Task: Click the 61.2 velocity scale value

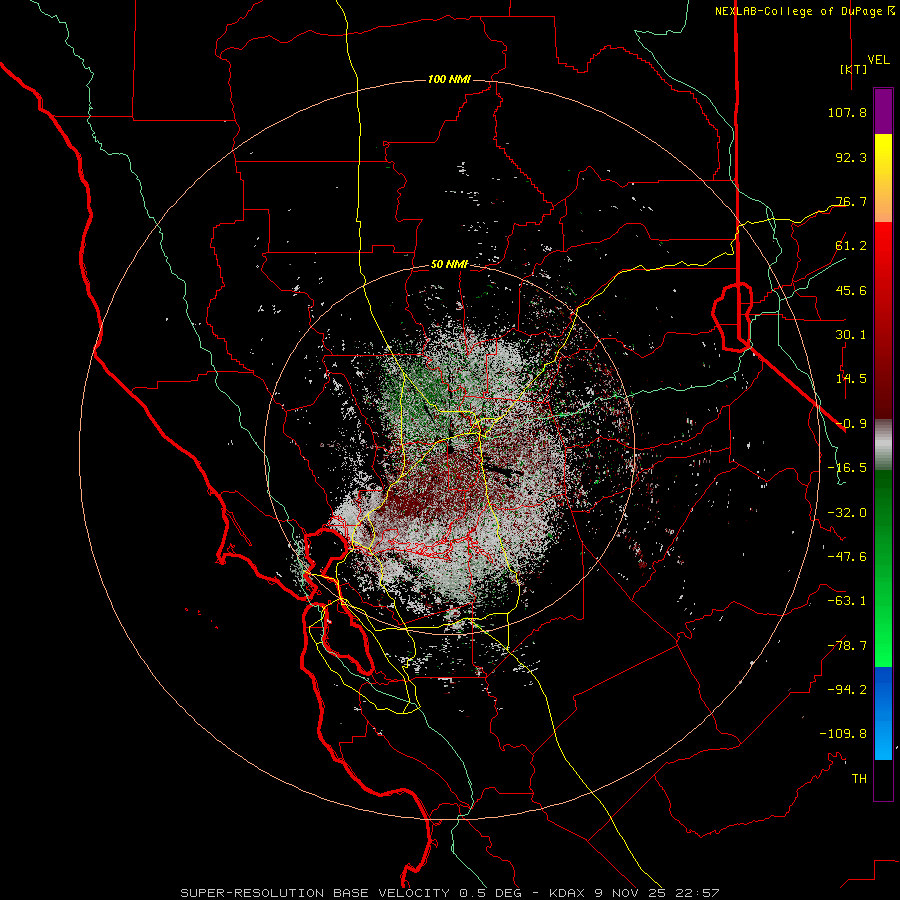Action: click(x=851, y=246)
